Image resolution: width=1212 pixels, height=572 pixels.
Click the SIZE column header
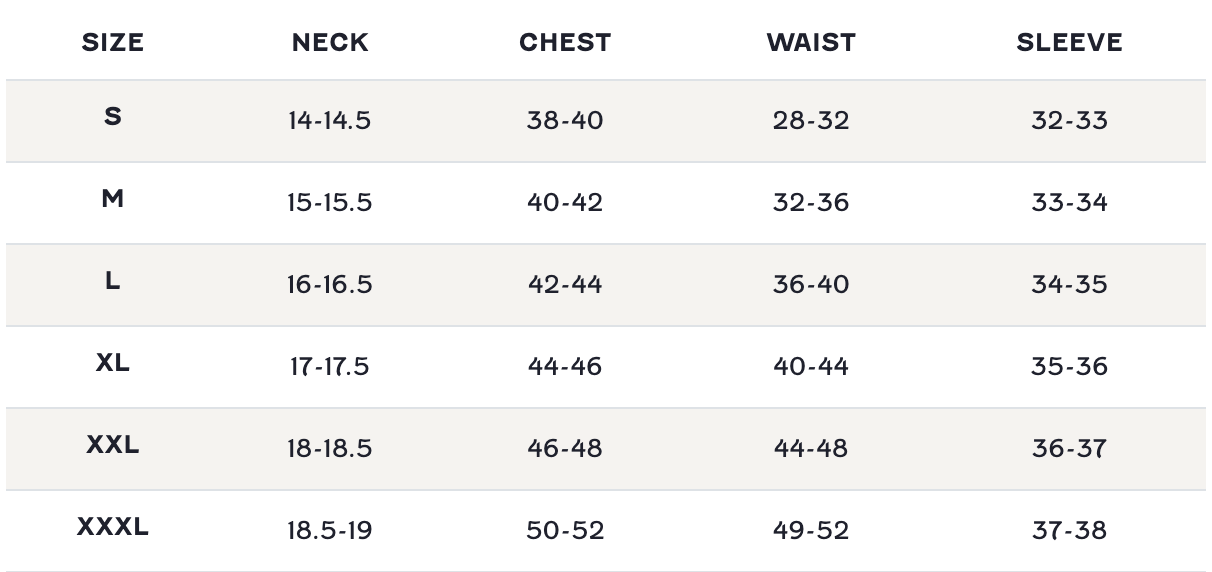[x=113, y=42]
